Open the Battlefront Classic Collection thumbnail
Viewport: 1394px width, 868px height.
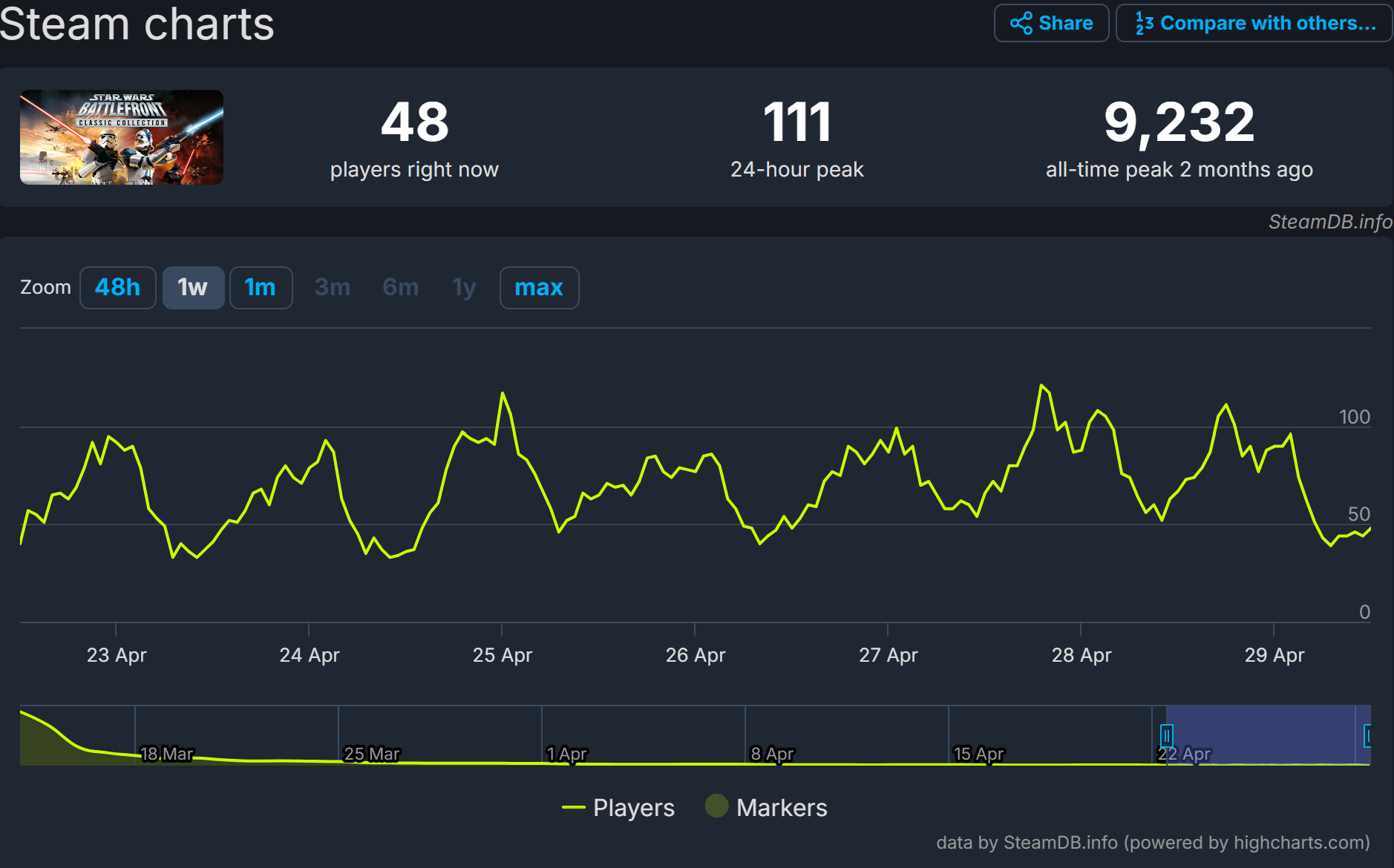pos(122,137)
